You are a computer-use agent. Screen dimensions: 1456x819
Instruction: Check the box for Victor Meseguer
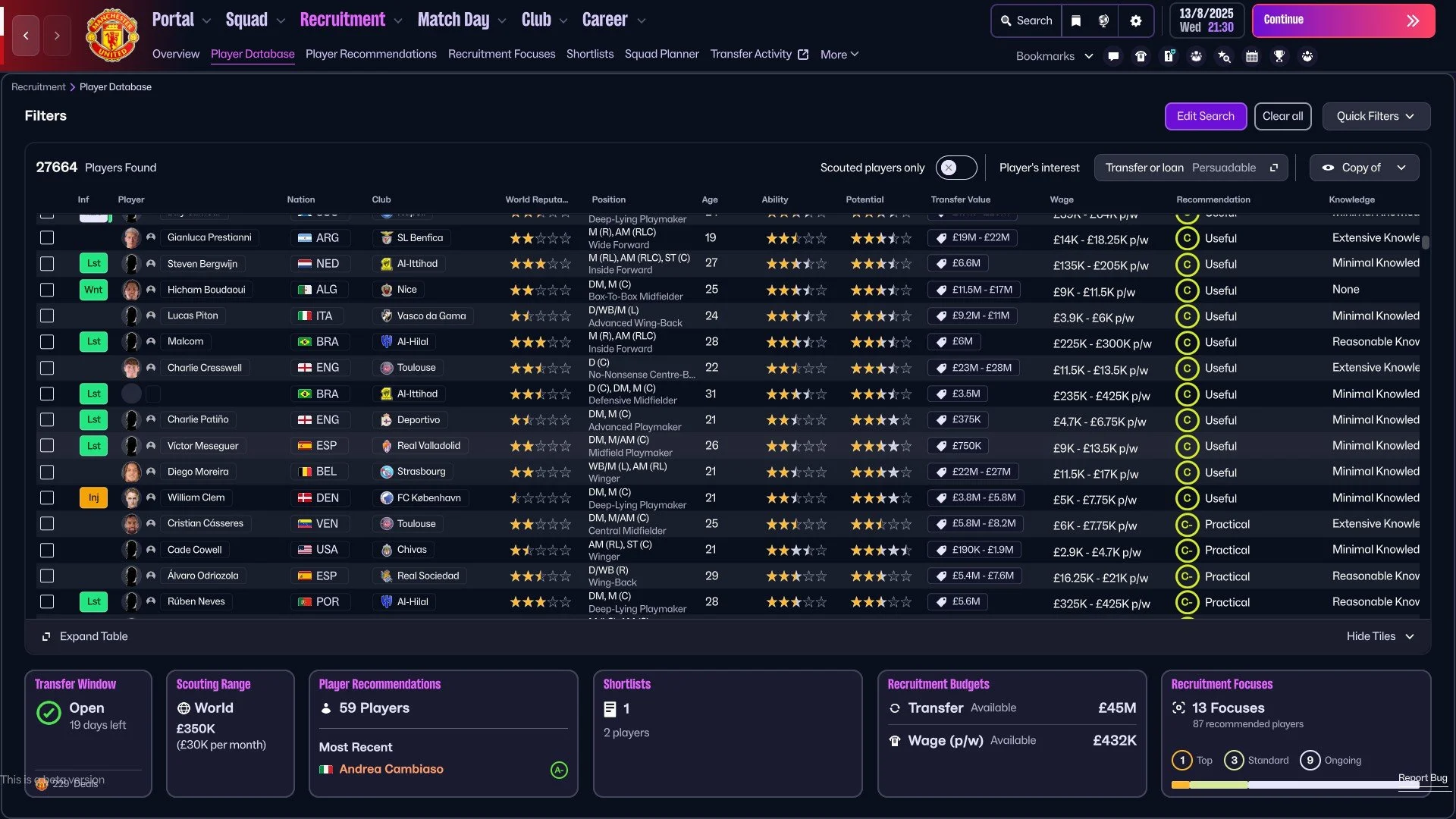point(47,446)
